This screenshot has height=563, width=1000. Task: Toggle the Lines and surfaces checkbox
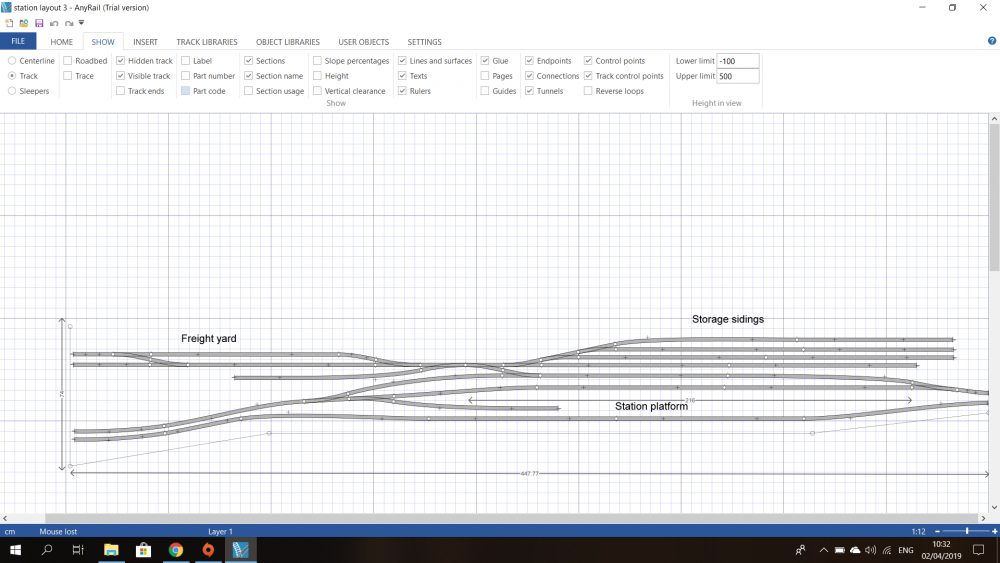[402, 61]
